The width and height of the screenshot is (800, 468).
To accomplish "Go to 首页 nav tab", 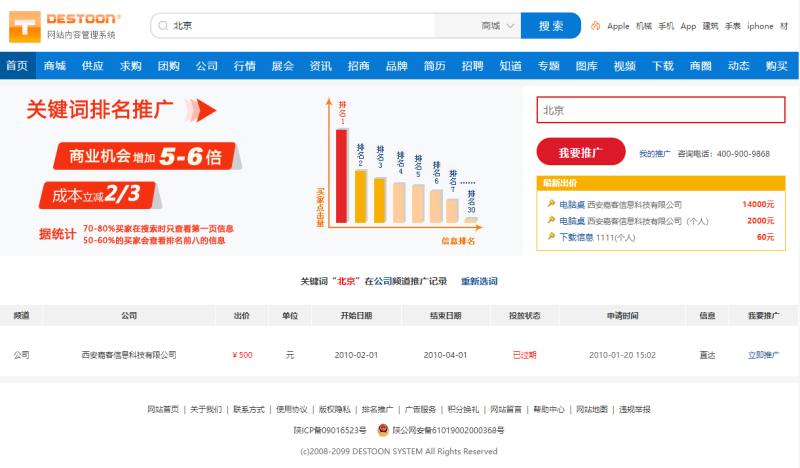I will tap(17, 65).
